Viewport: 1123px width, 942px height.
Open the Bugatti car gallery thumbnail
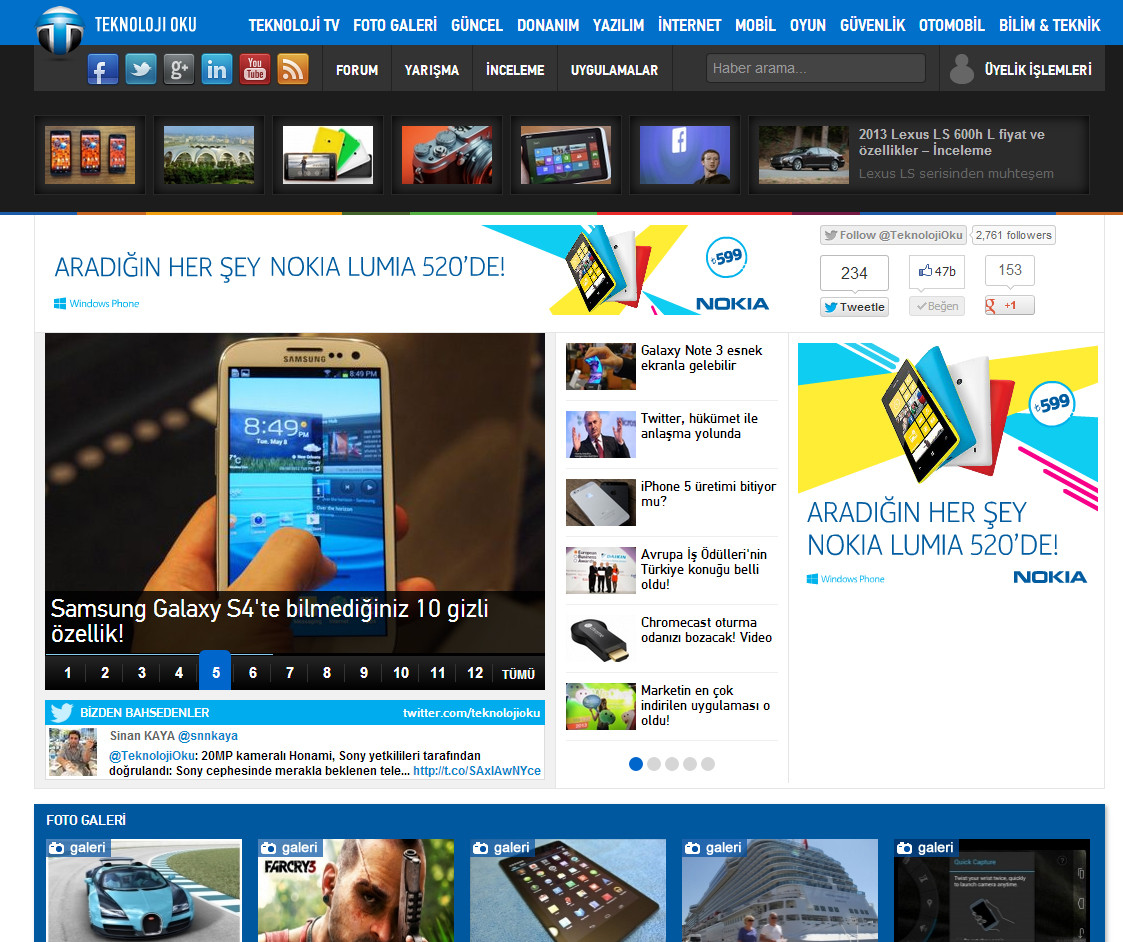(x=144, y=890)
